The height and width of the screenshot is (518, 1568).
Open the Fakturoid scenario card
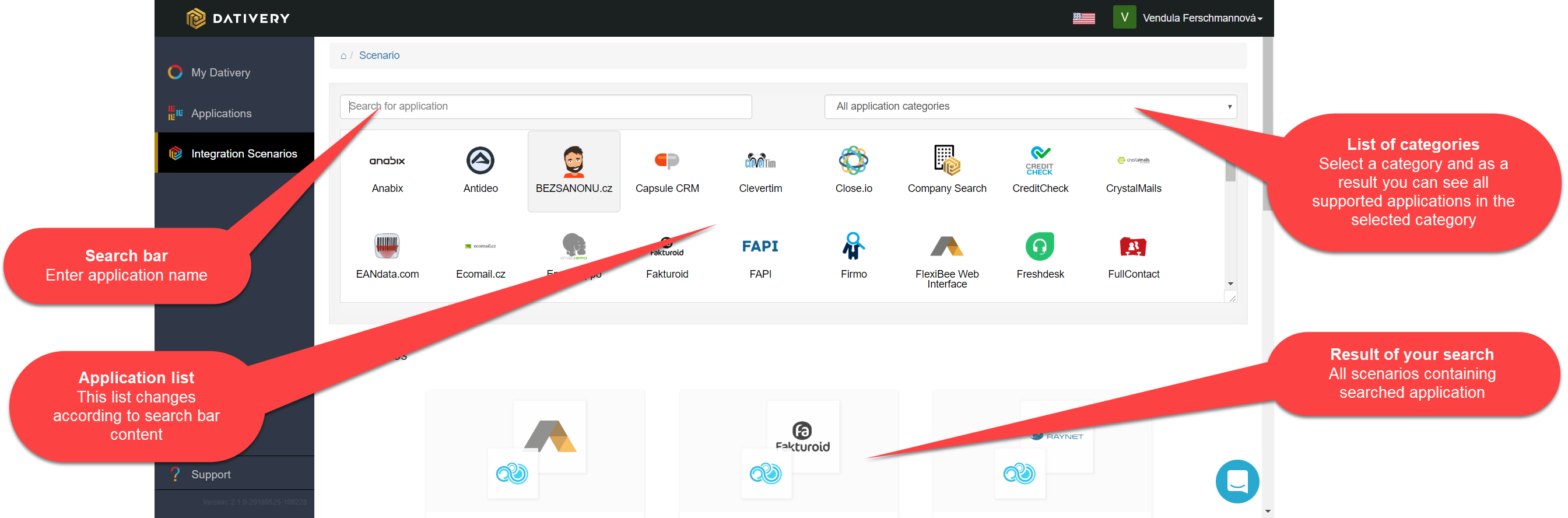788,453
